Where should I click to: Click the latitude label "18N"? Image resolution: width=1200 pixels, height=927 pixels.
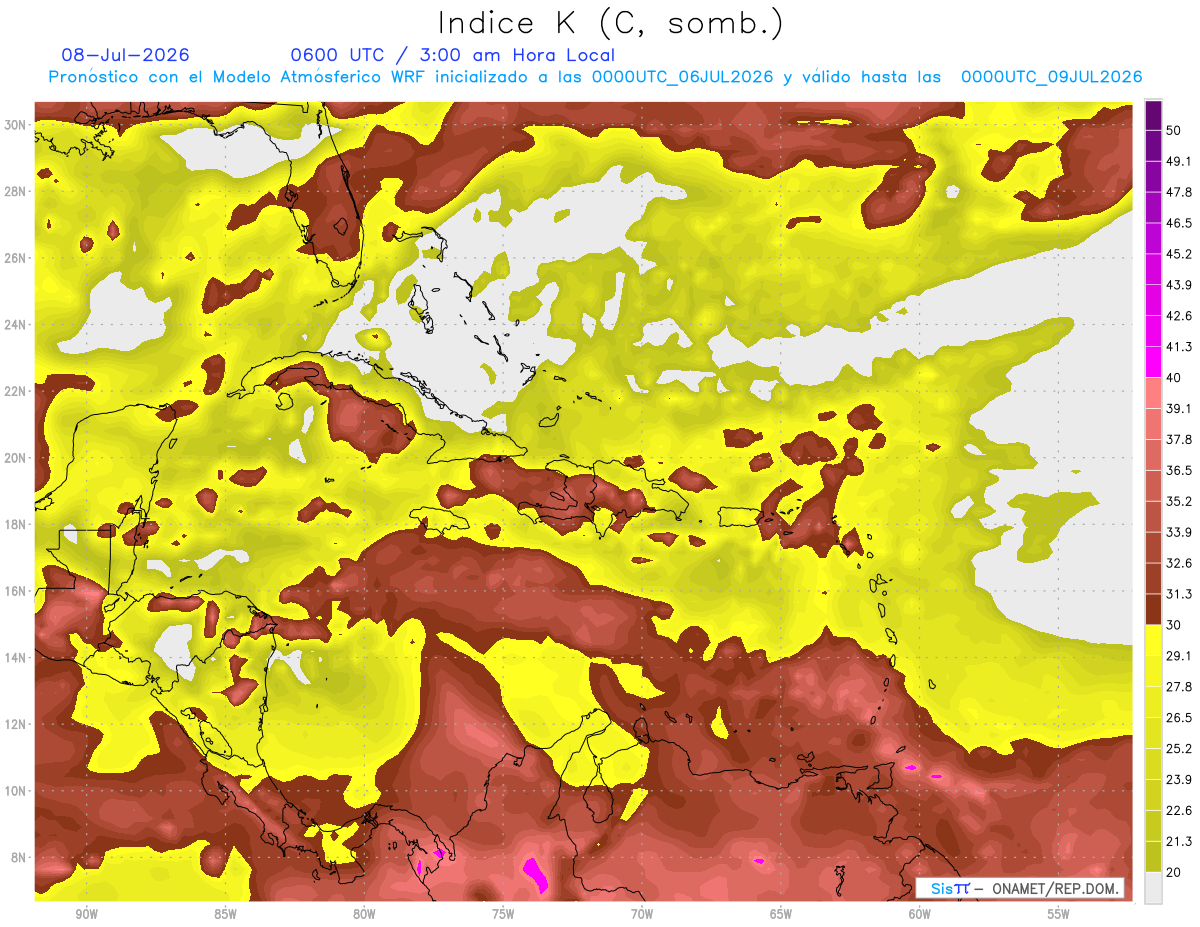pos(15,525)
